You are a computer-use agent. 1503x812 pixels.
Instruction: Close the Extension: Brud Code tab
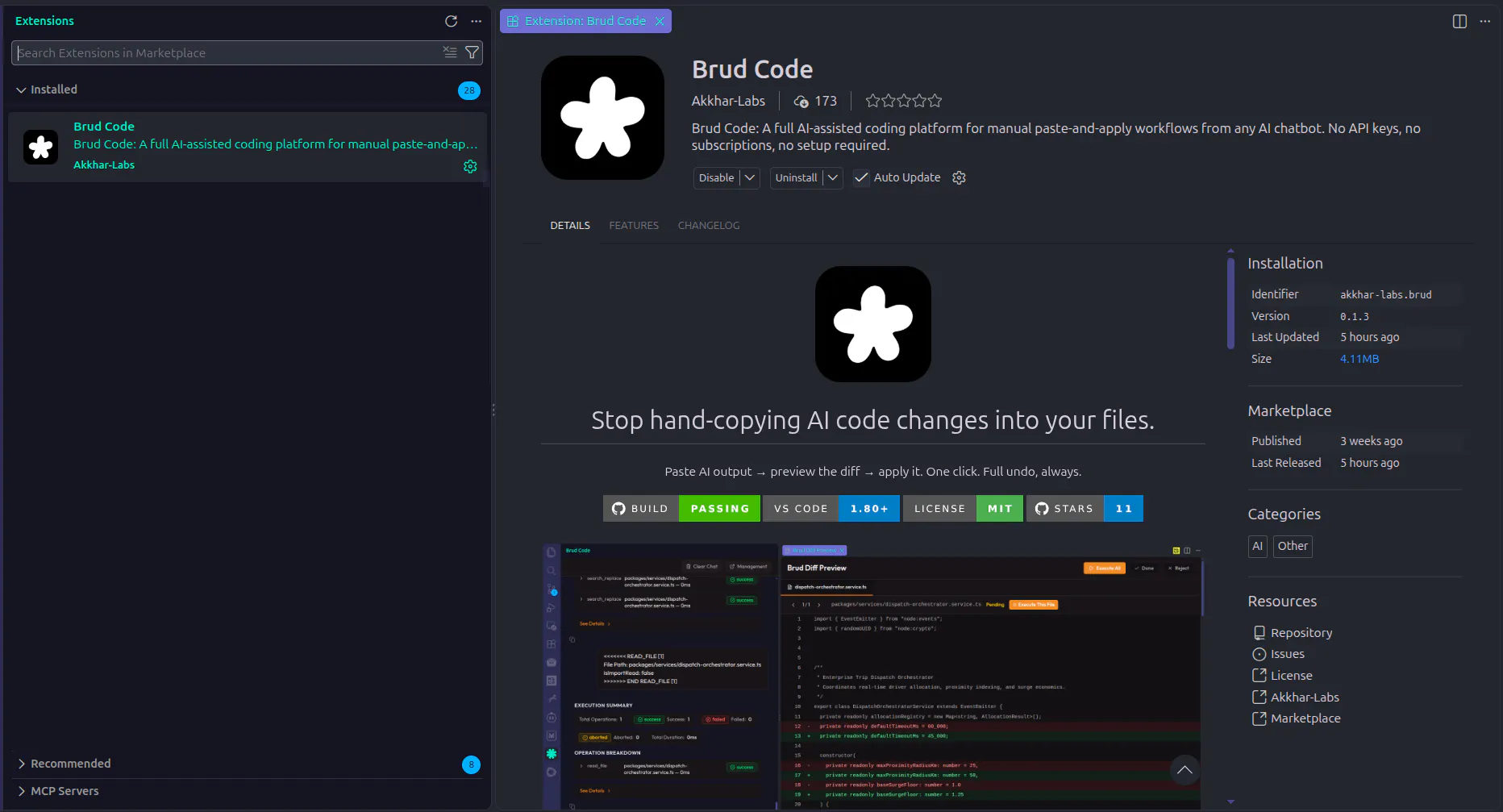coord(660,21)
